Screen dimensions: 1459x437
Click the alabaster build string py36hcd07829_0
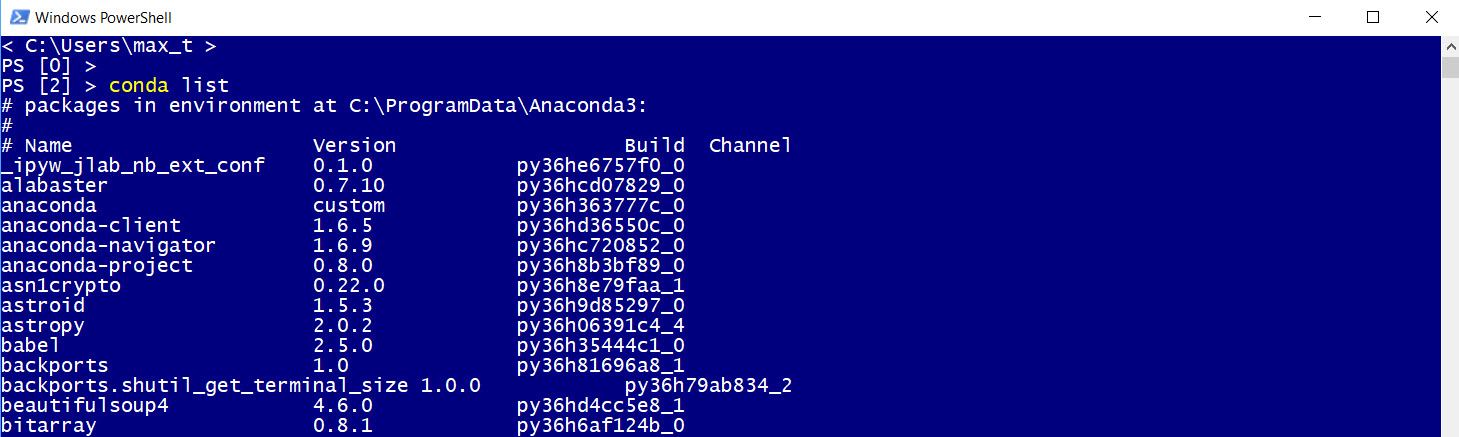(601, 185)
